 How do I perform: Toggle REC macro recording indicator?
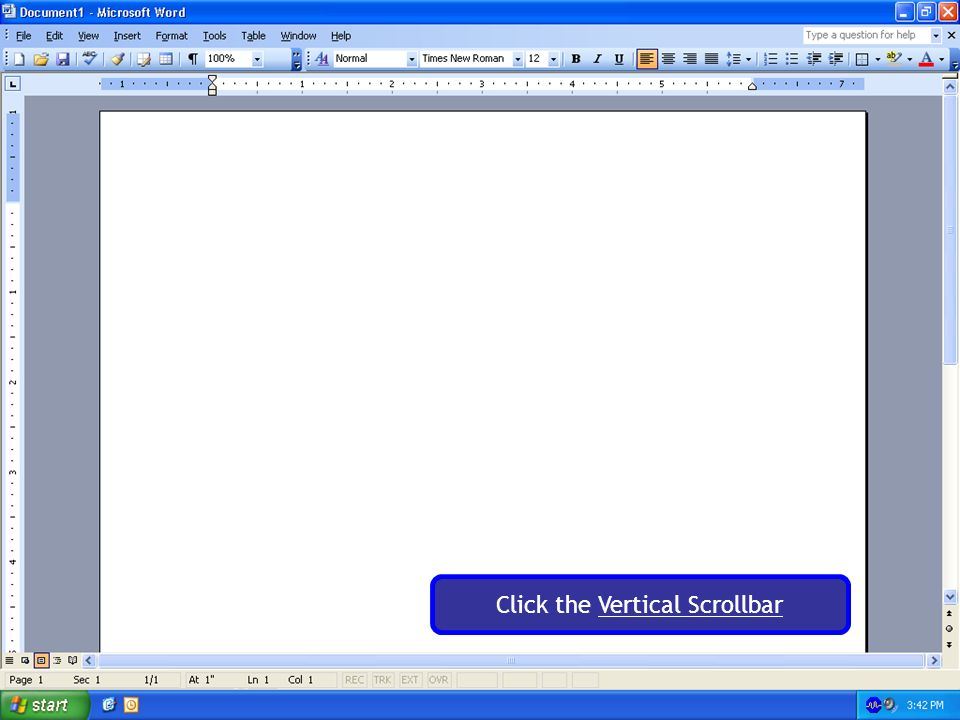[x=354, y=680]
